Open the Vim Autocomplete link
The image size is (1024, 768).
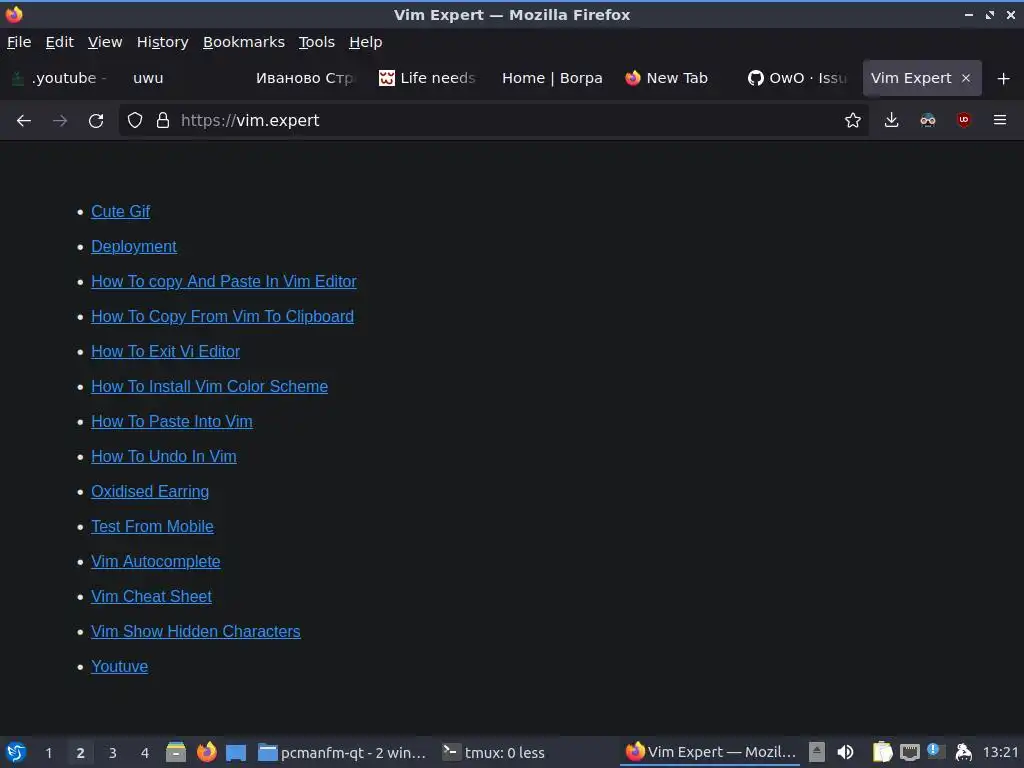pos(155,562)
